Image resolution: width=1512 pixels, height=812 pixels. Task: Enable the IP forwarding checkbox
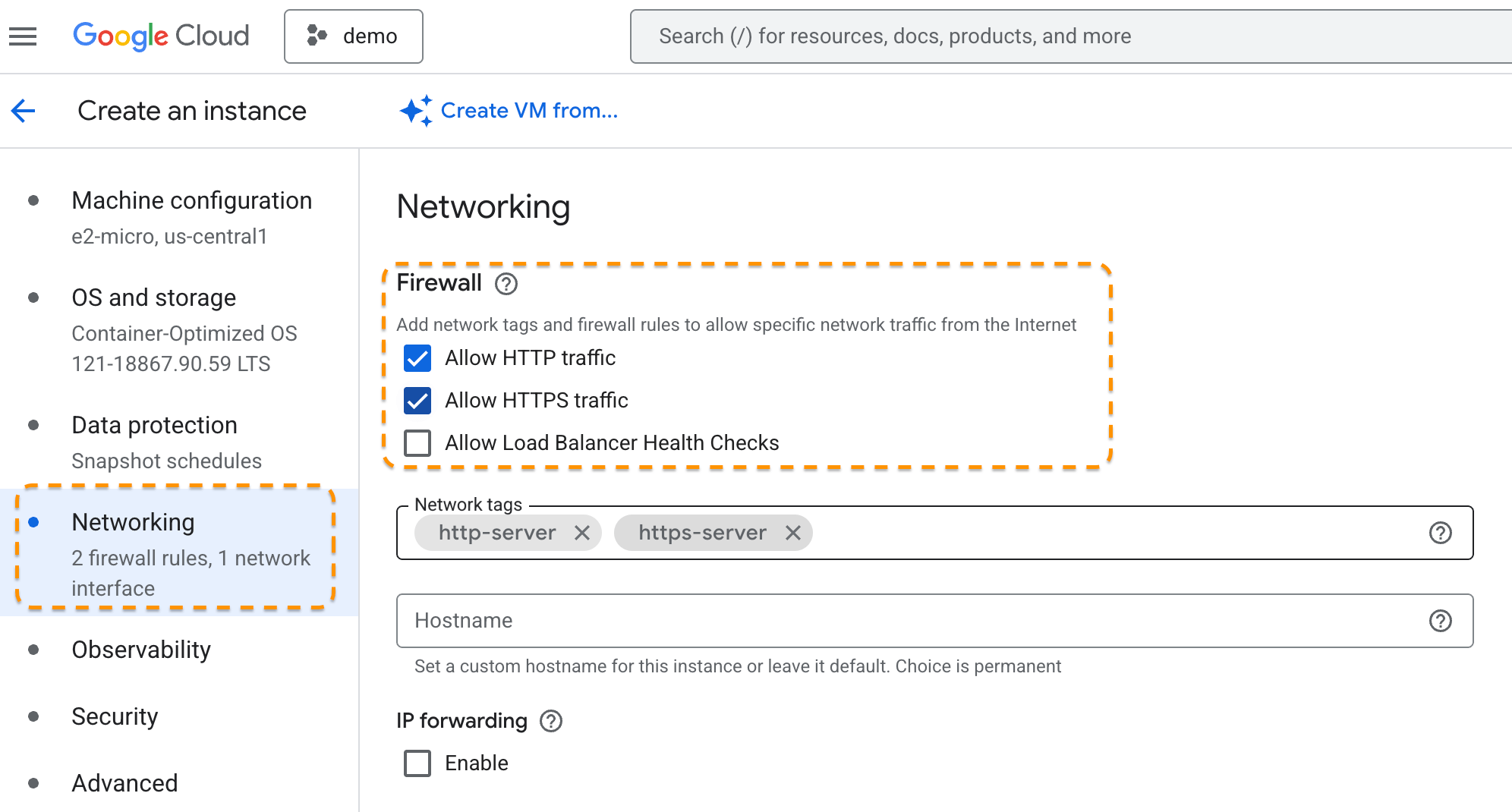417,763
